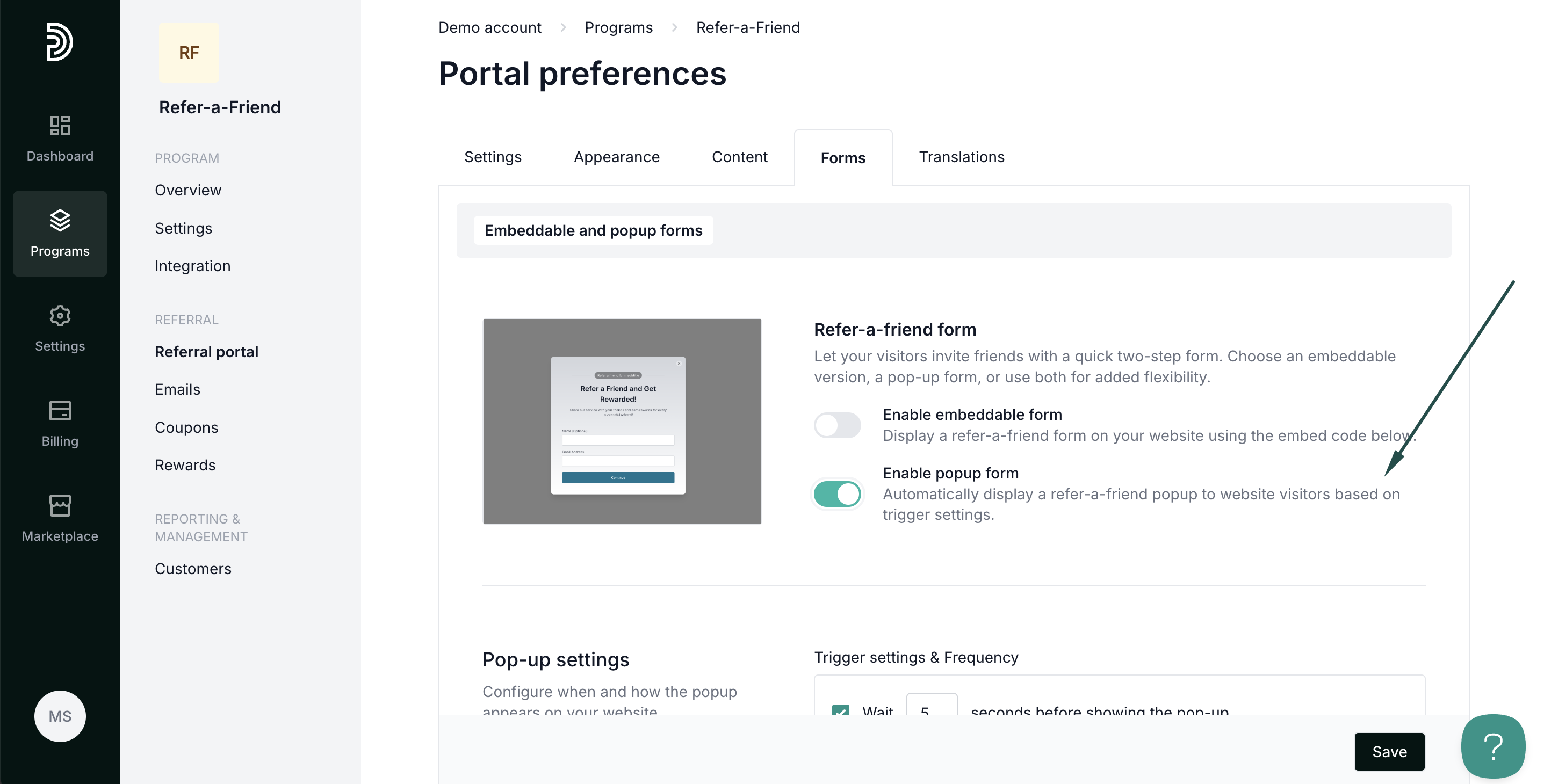Select the Programs layers icon

59,220
